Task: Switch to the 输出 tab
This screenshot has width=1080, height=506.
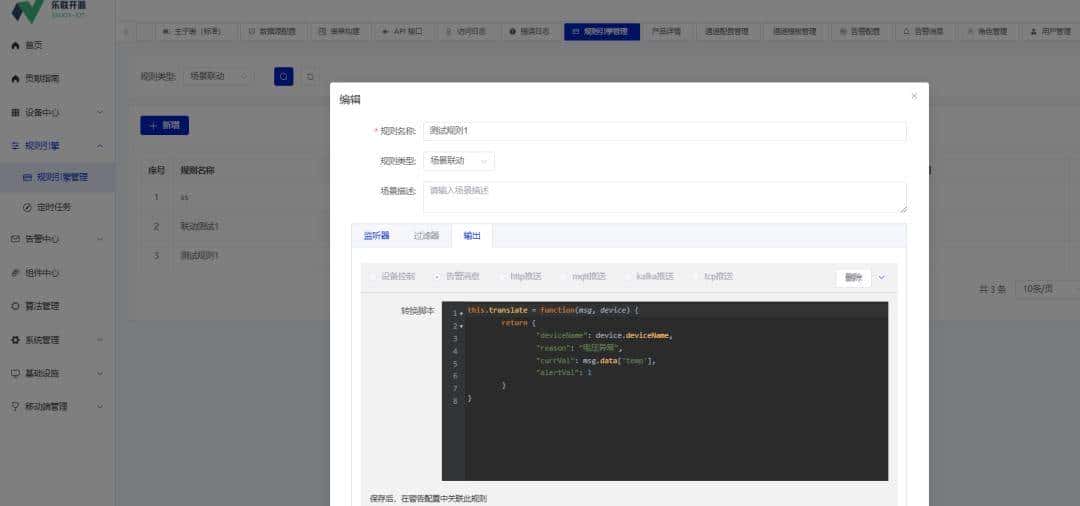Action: point(472,235)
